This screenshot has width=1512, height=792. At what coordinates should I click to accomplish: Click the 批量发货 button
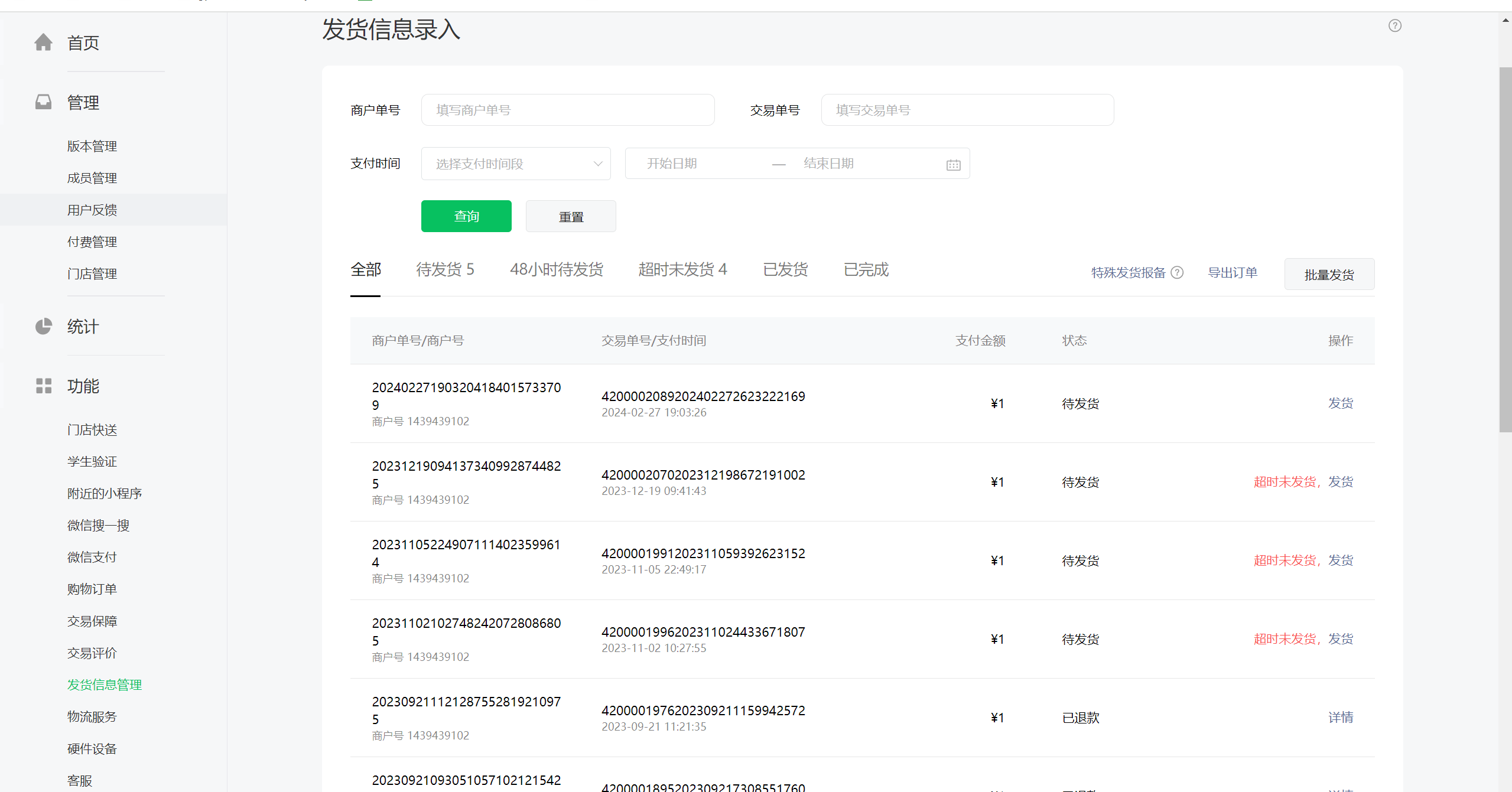tap(1329, 275)
